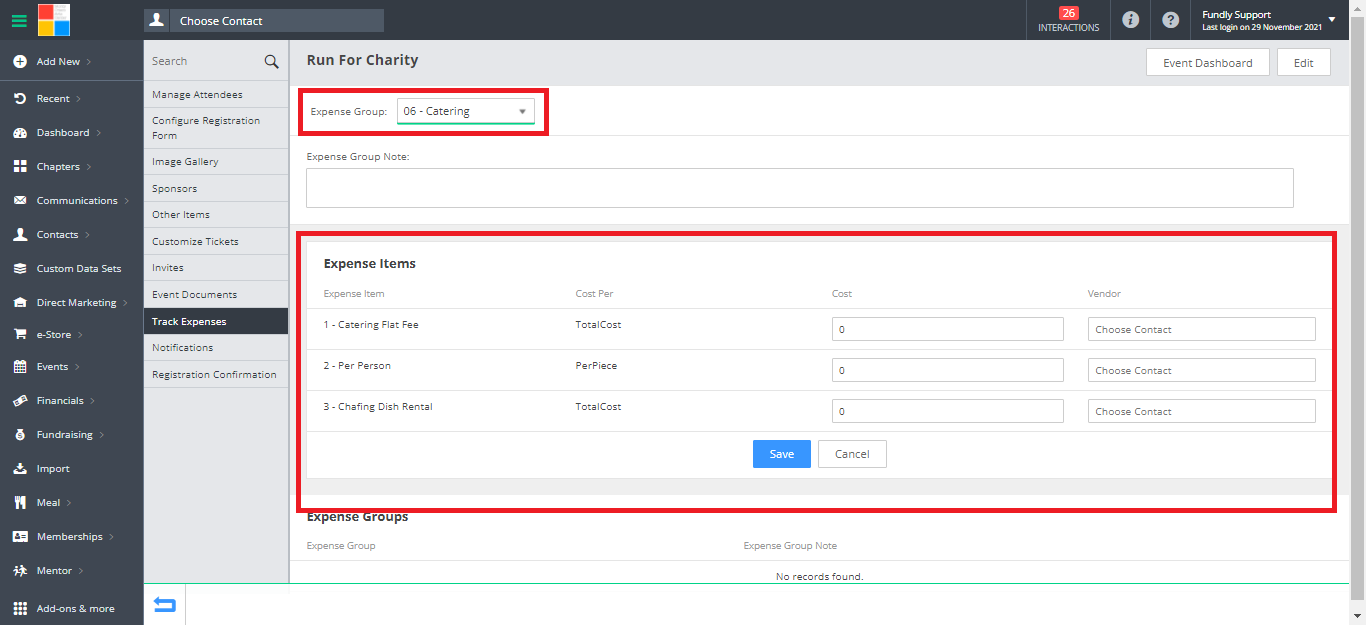Viewport: 1370px width, 625px height.
Task: Click the Import tray icon
Action: pos(20,469)
